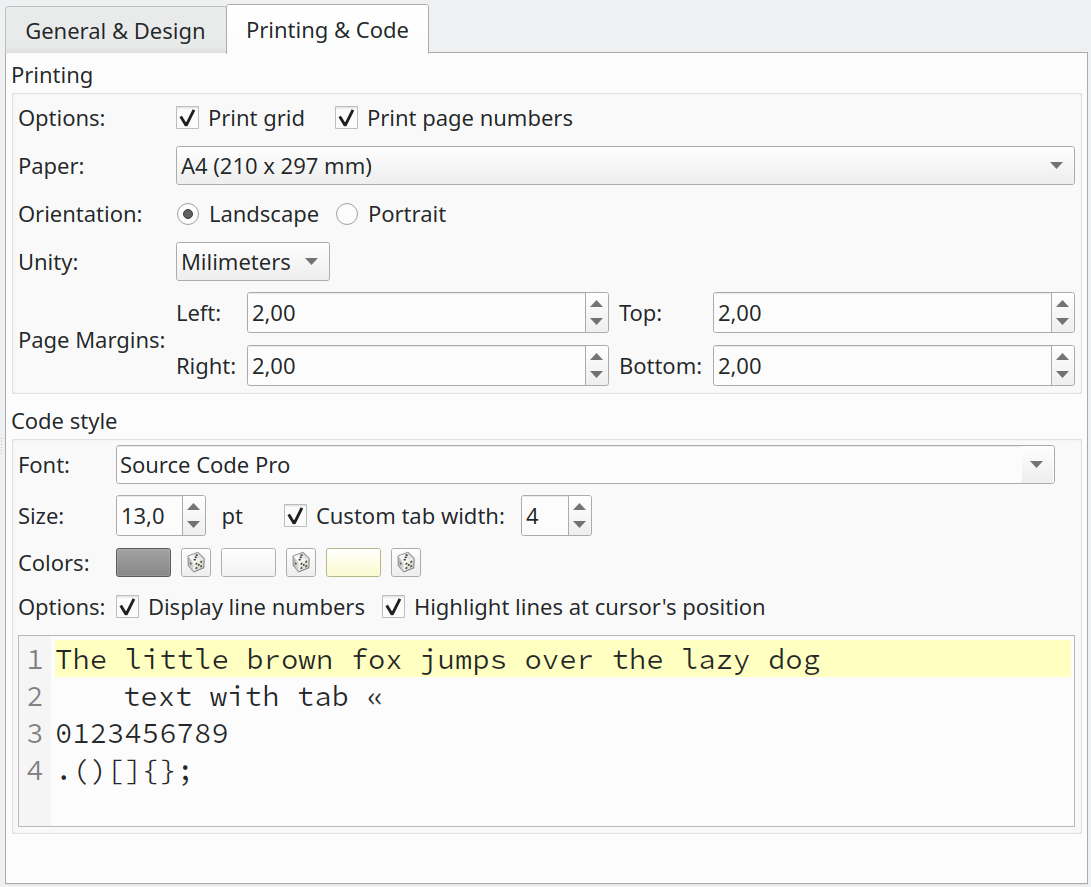The image size is (1091, 887).
Task: Click the preview line 'text with tab'
Action: pyautogui.click(x=253, y=697)
